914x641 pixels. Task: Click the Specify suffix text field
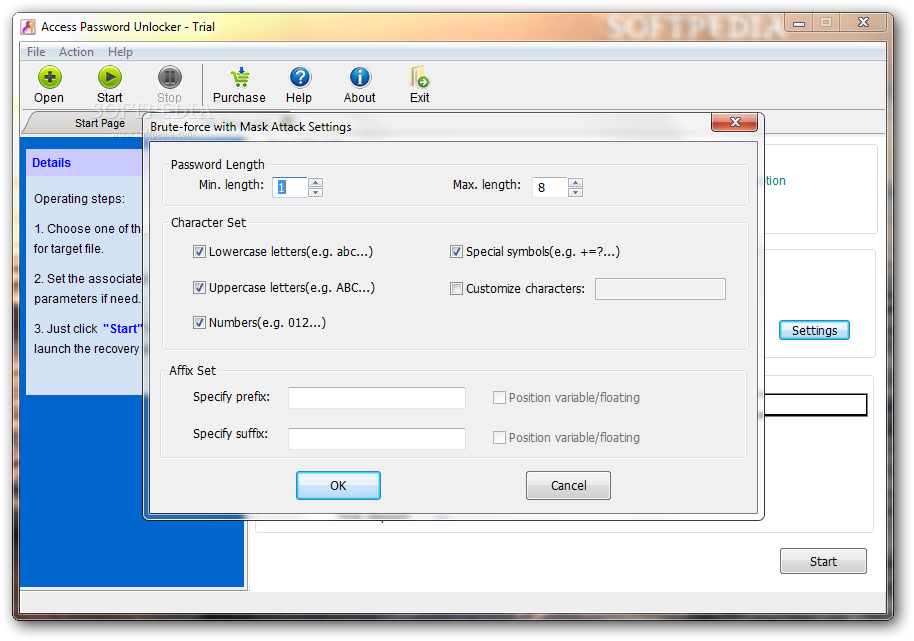(377, 438)
